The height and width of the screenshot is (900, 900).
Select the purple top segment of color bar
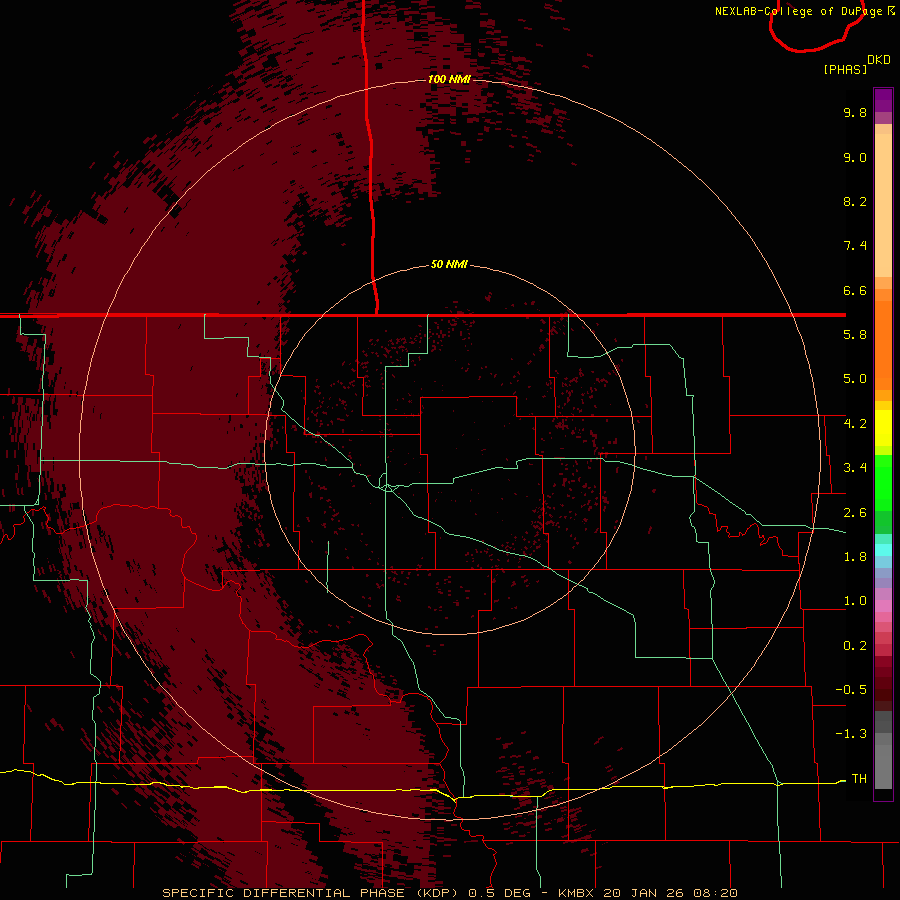pyautogui.click(x=883, y=100)
